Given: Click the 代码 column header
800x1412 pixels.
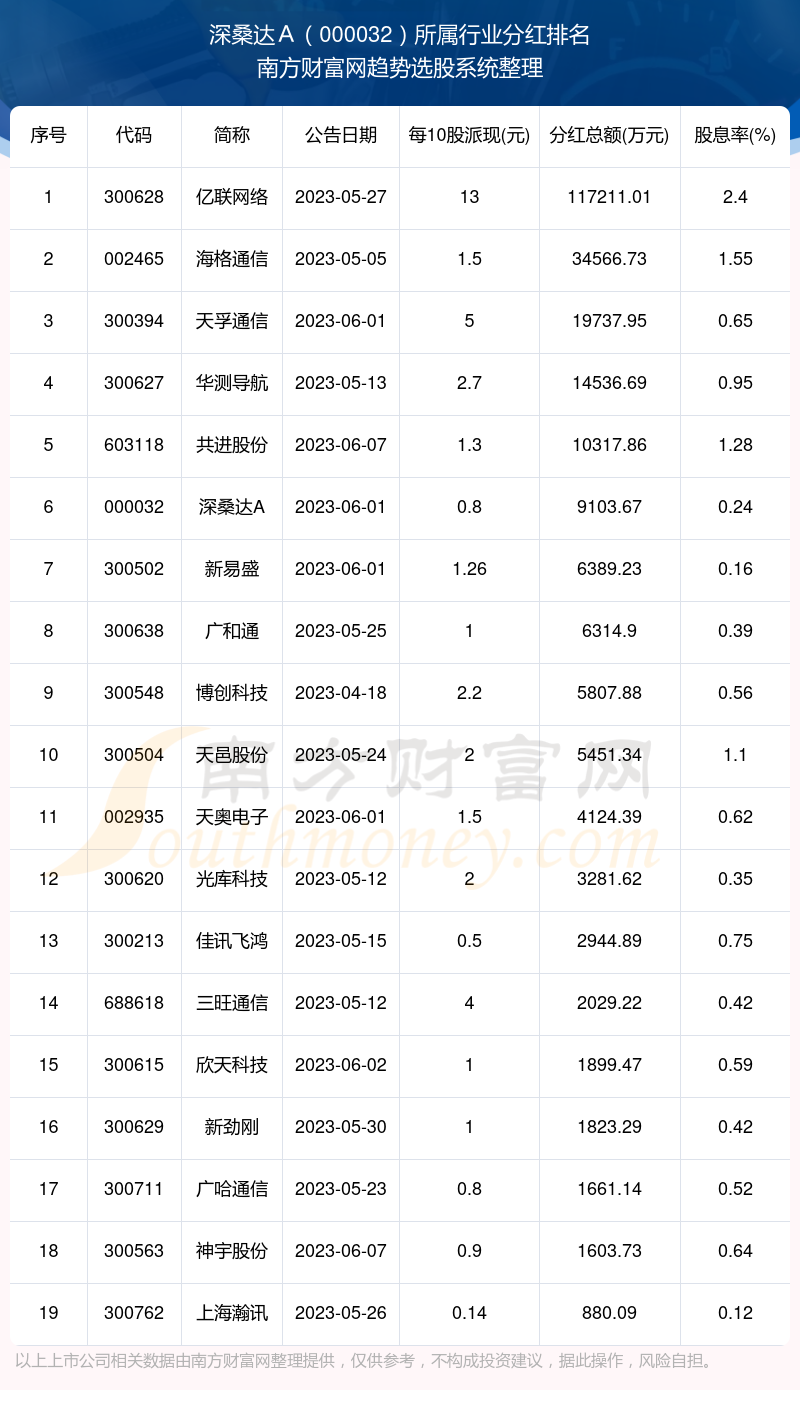Looking at the screenshot, I should coord(134,136).
